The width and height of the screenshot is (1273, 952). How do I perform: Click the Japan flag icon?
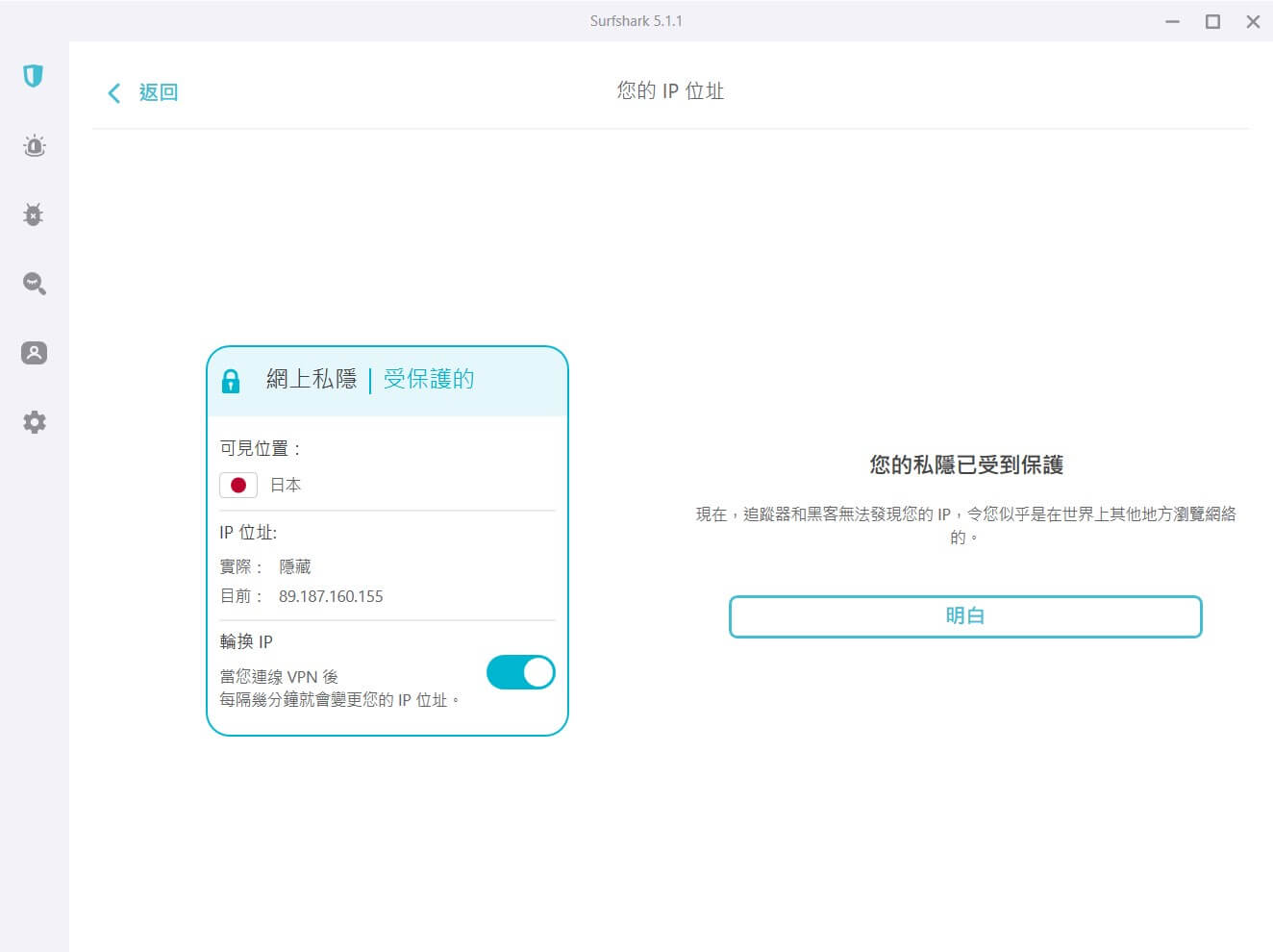click(238, 486)
